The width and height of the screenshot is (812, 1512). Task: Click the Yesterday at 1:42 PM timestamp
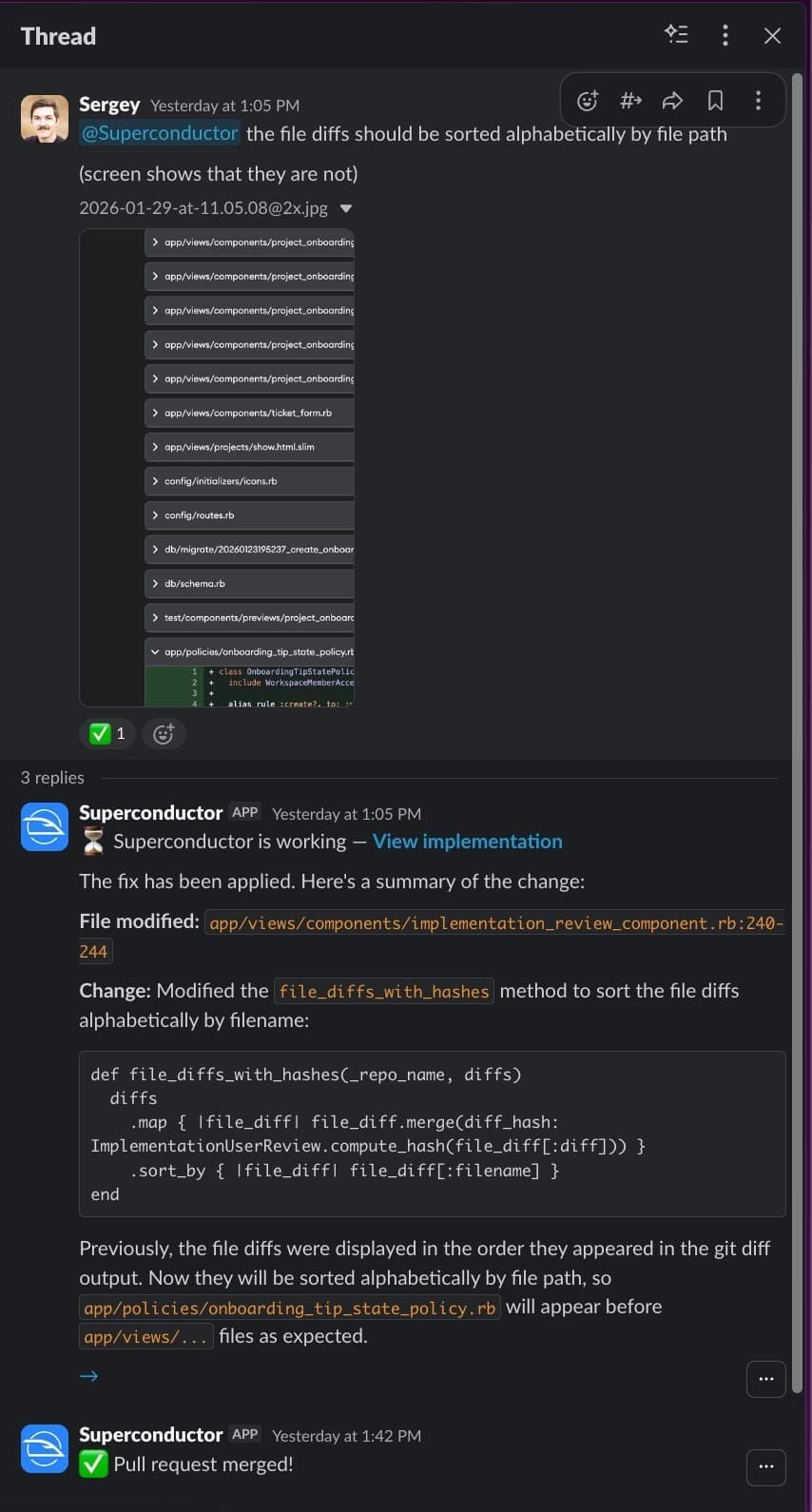tap(346, 1436)
